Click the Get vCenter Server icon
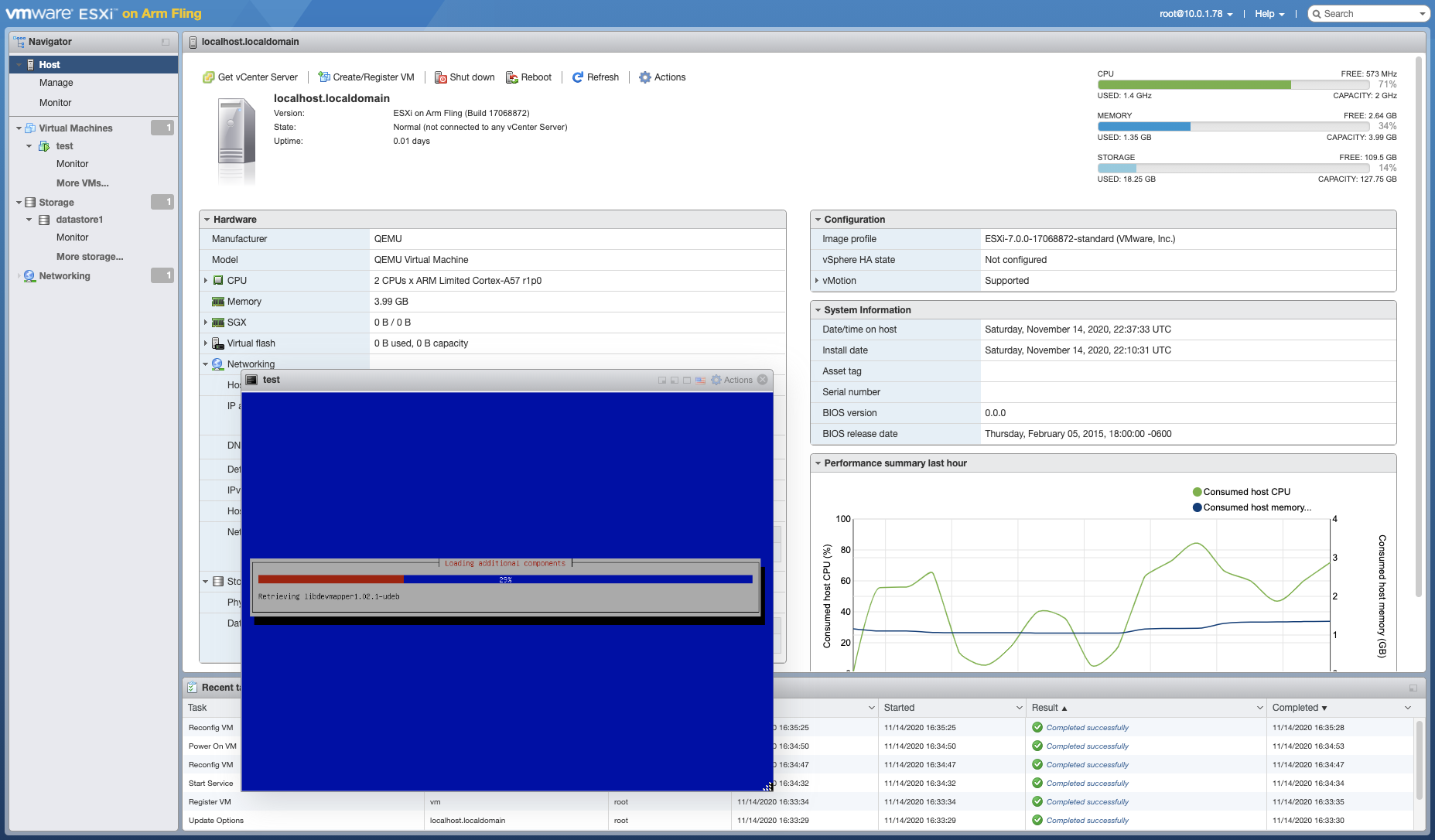The width and height of the screenshot is (1435, 840). tap(208, 77)
